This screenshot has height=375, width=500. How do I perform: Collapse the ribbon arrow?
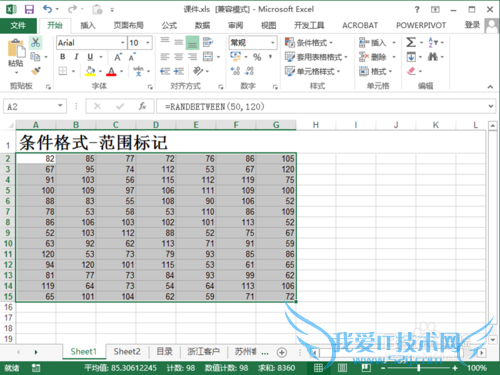click(x=490, y=87)
